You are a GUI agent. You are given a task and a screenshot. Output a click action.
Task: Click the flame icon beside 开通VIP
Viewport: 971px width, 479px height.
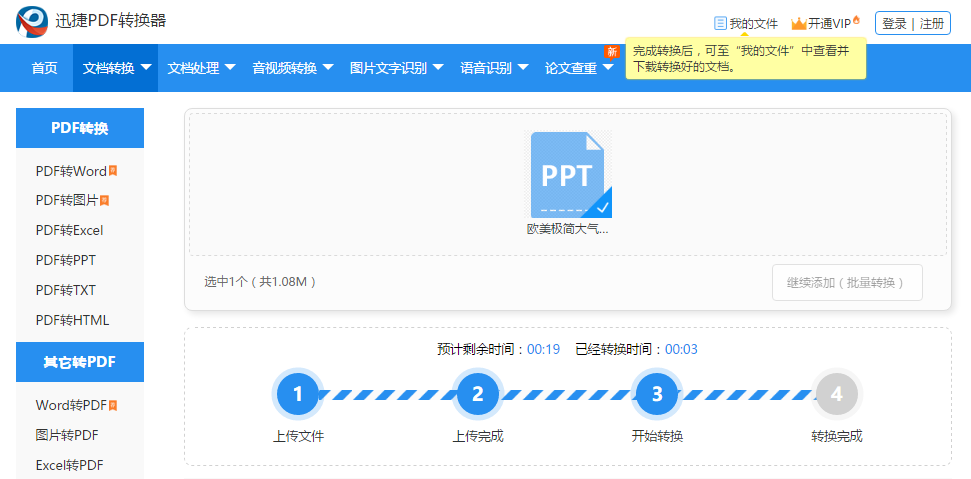click(x=856, y=20)
